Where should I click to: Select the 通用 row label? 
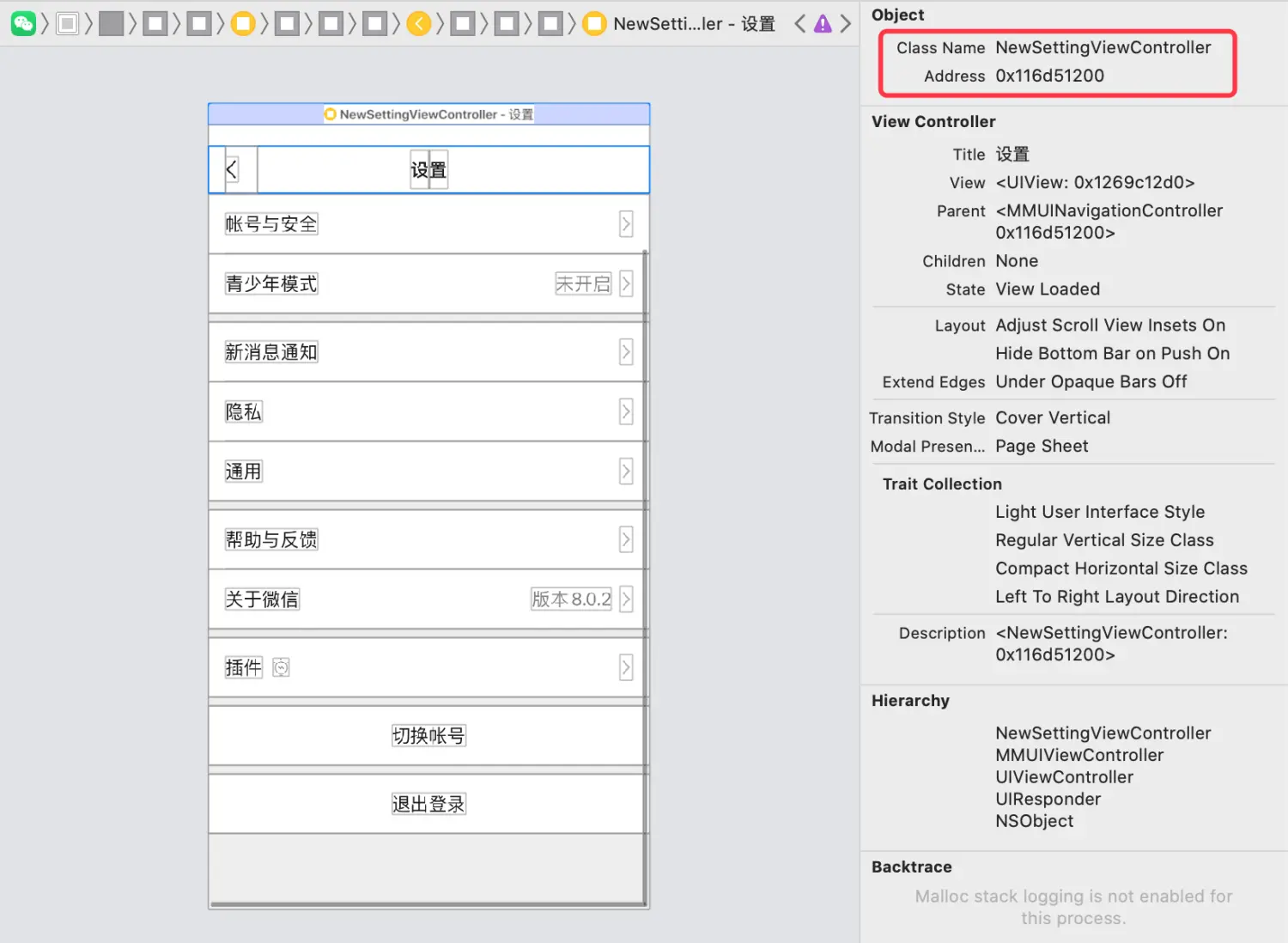pyautogui.click(x=243, y=471)
